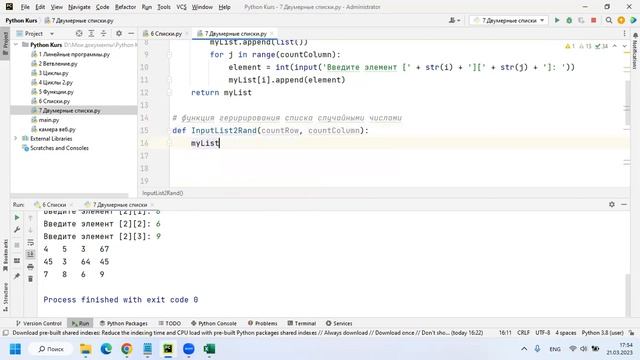Image resolution: width=640 pixels, height=360 pixels.
Task: Jump to next highlighted error arrow down
Action: (x=624, y=46)
